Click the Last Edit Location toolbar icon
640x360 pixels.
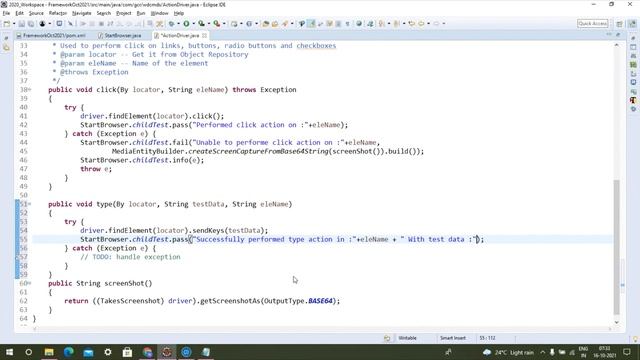pyautogui.click(x=411, y=24)
